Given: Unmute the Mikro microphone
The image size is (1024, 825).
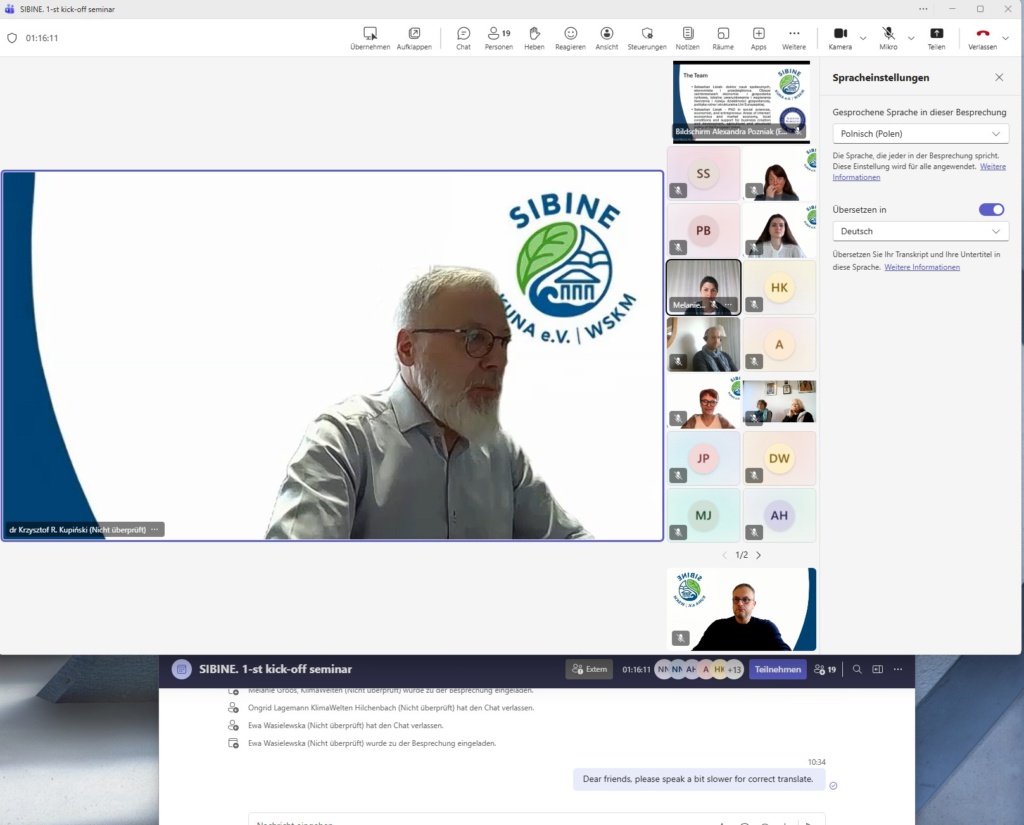Looking at the screenshot, I should (888, 38).
